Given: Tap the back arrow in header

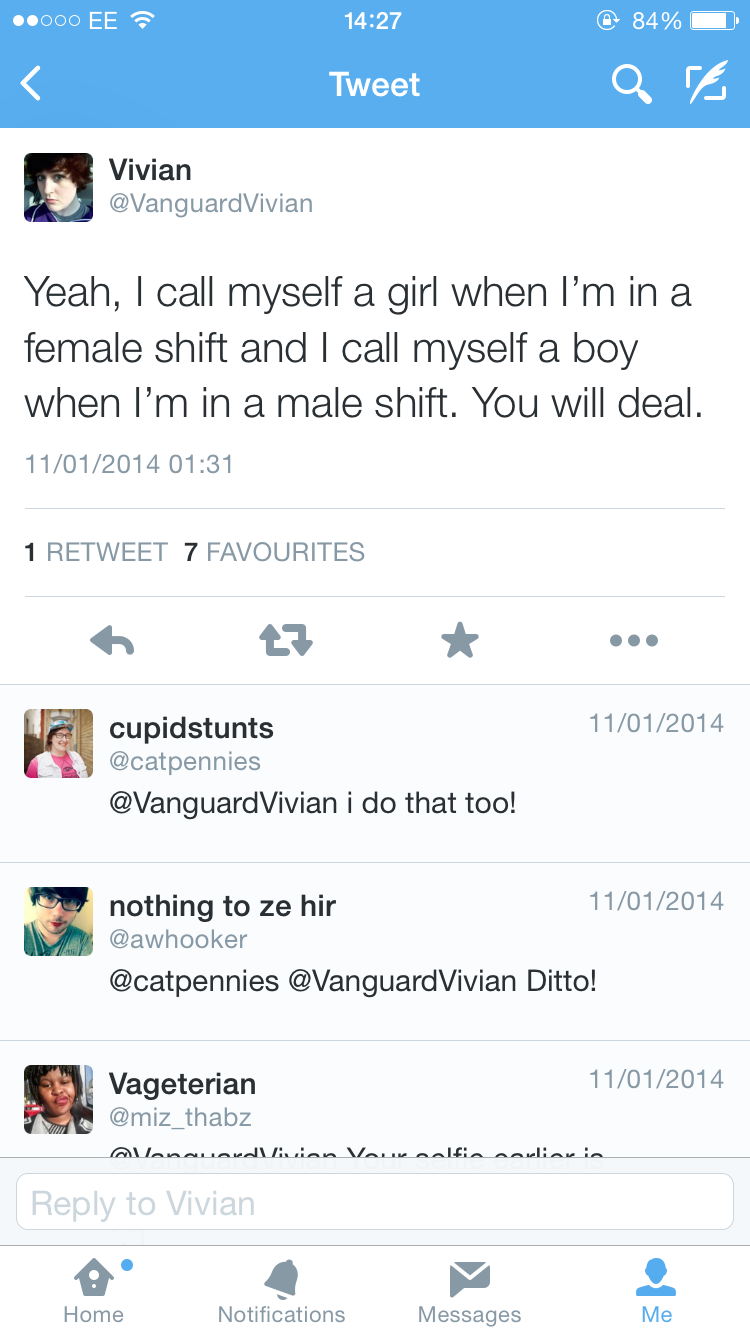Looking at the screenshot, I should (32, 84).
